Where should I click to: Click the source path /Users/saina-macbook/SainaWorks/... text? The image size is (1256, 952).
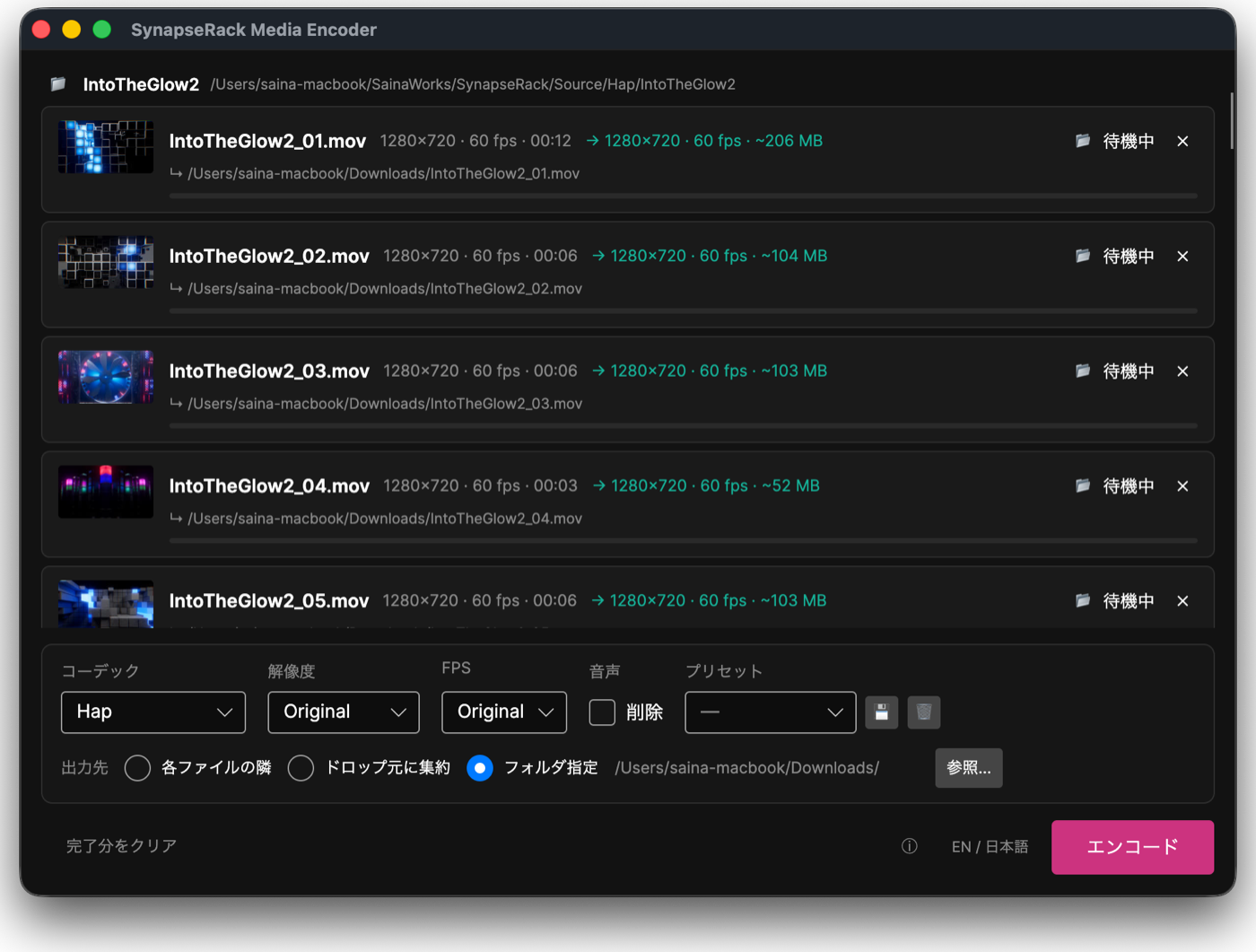[473, 84]
